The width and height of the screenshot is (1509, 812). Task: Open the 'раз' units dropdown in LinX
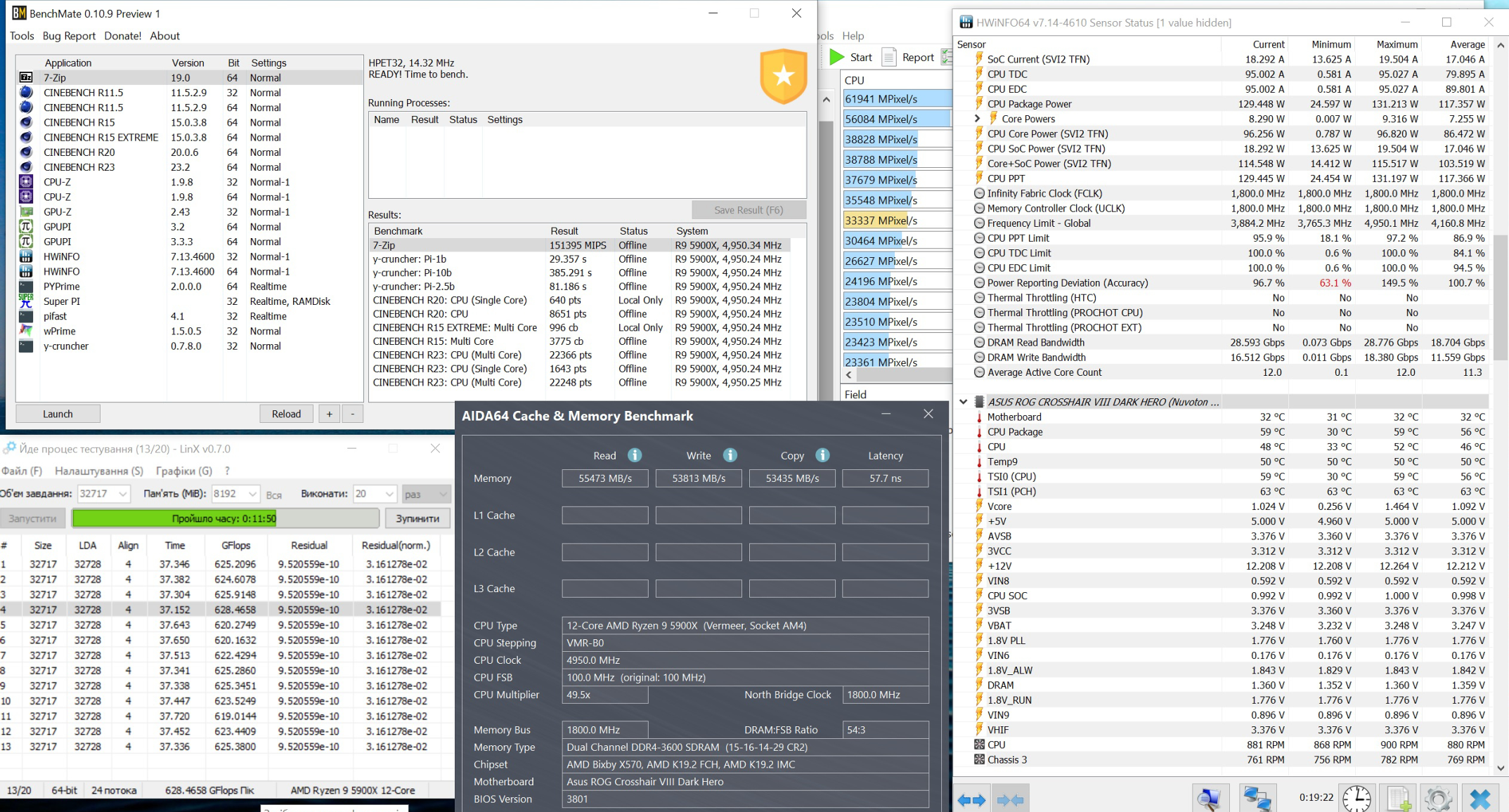[426, 494]
